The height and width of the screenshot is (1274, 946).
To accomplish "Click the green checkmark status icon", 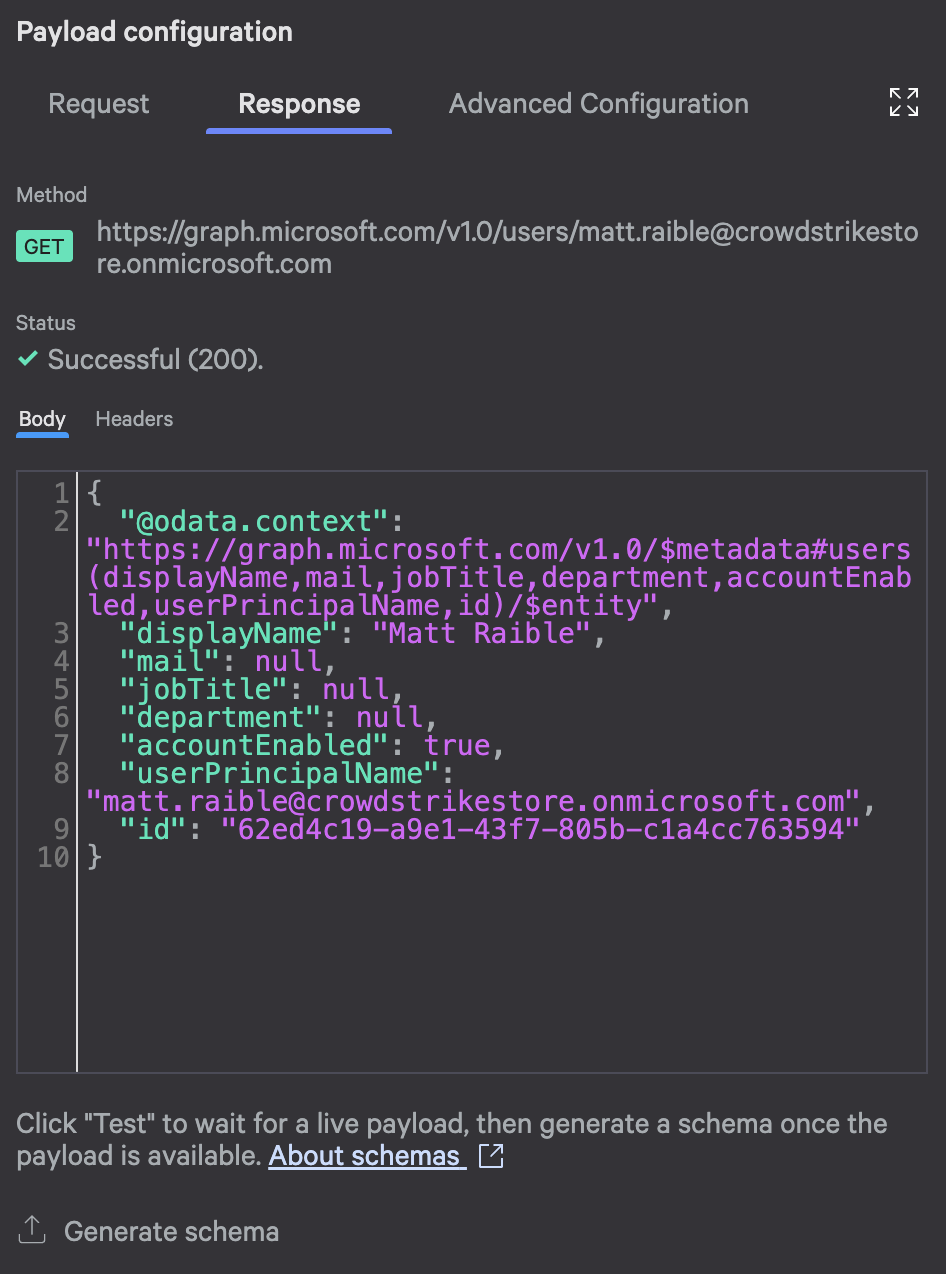I will click(25, 358).
